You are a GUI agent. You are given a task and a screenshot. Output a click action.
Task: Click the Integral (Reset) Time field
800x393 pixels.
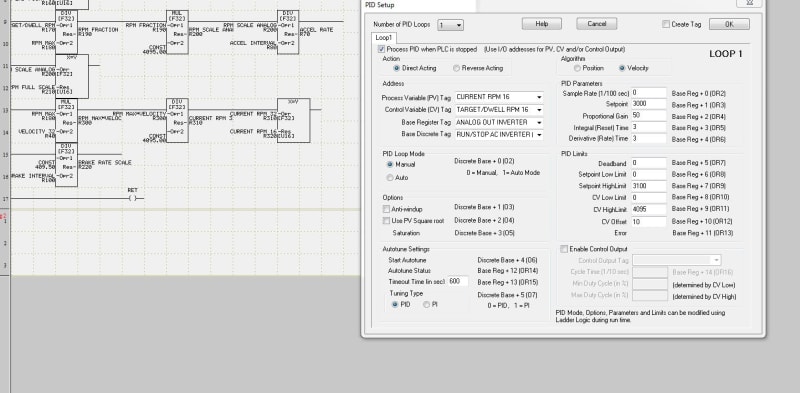tap(648, 127)
